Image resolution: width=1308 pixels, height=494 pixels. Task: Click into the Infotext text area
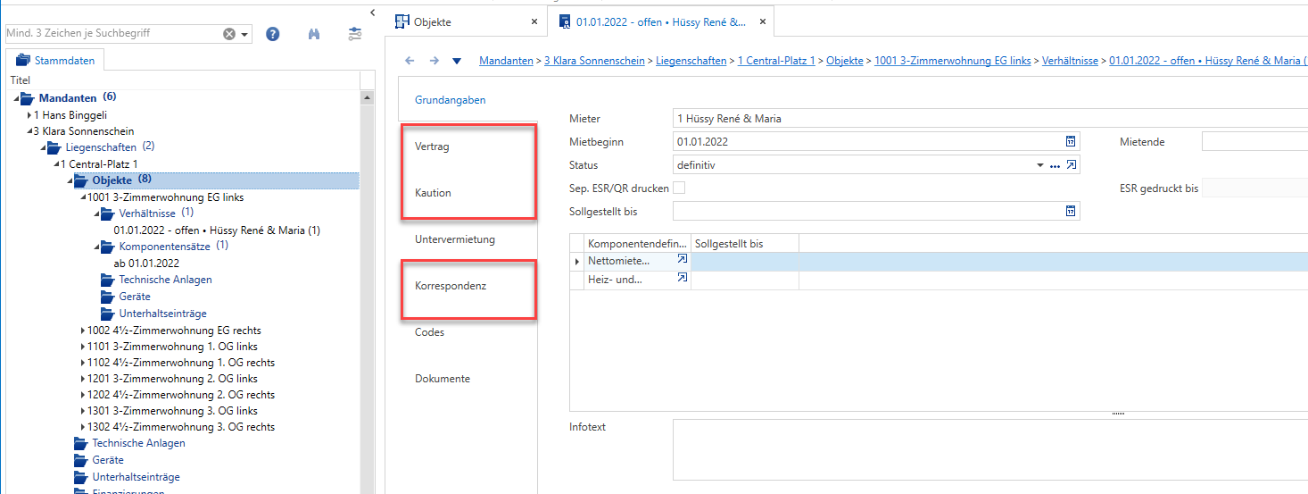click(x=990, y=449)
